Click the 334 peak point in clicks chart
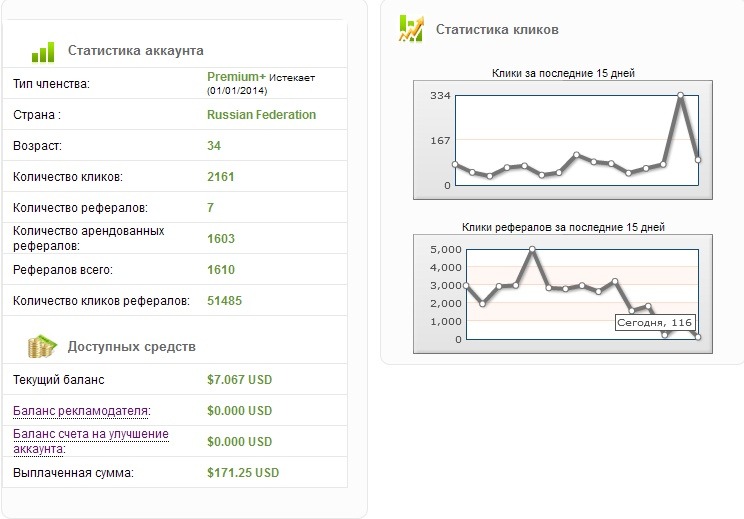The image size is (744, 519). pos(680,95)
